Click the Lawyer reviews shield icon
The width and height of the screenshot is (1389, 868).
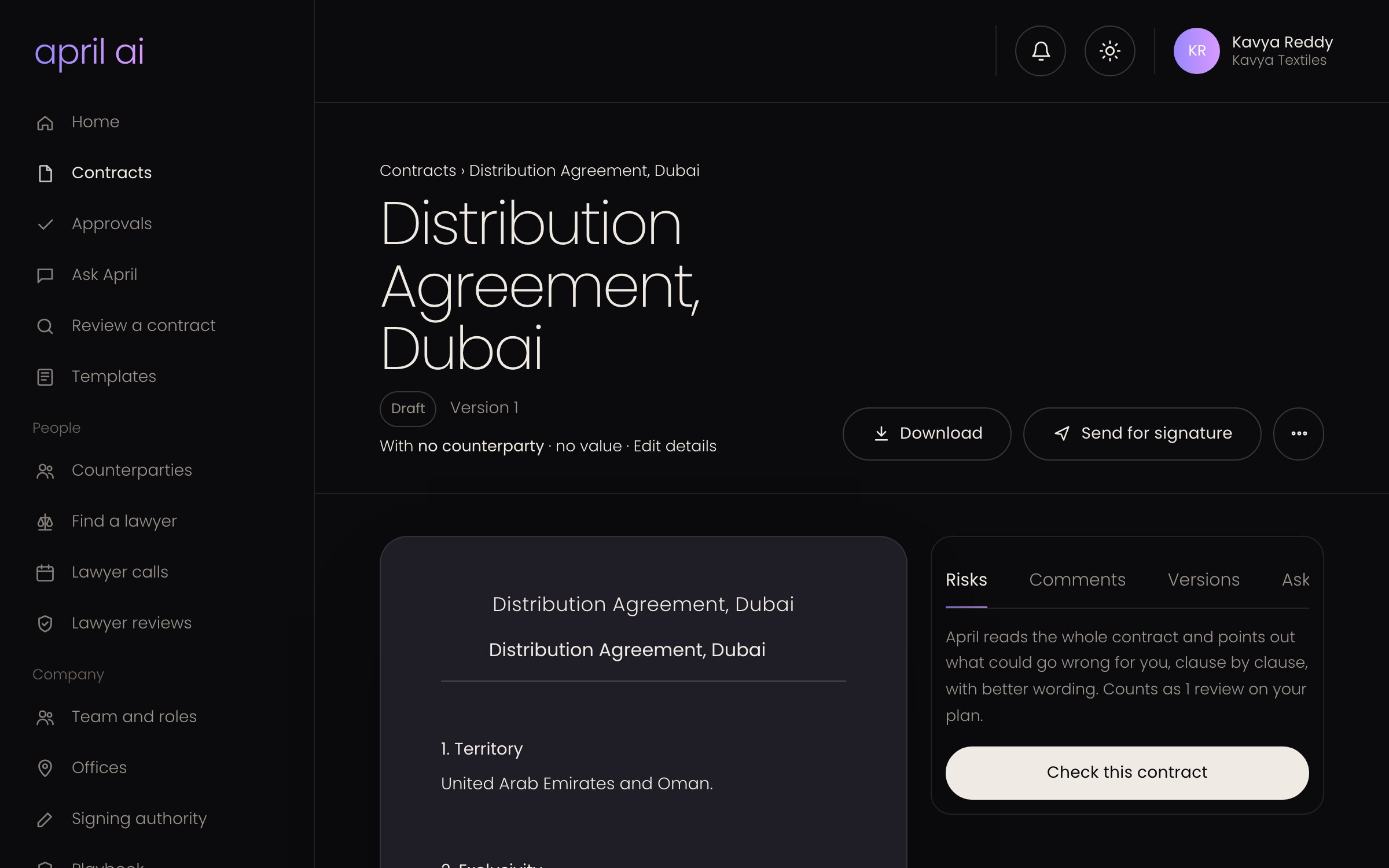click(45, 623)
